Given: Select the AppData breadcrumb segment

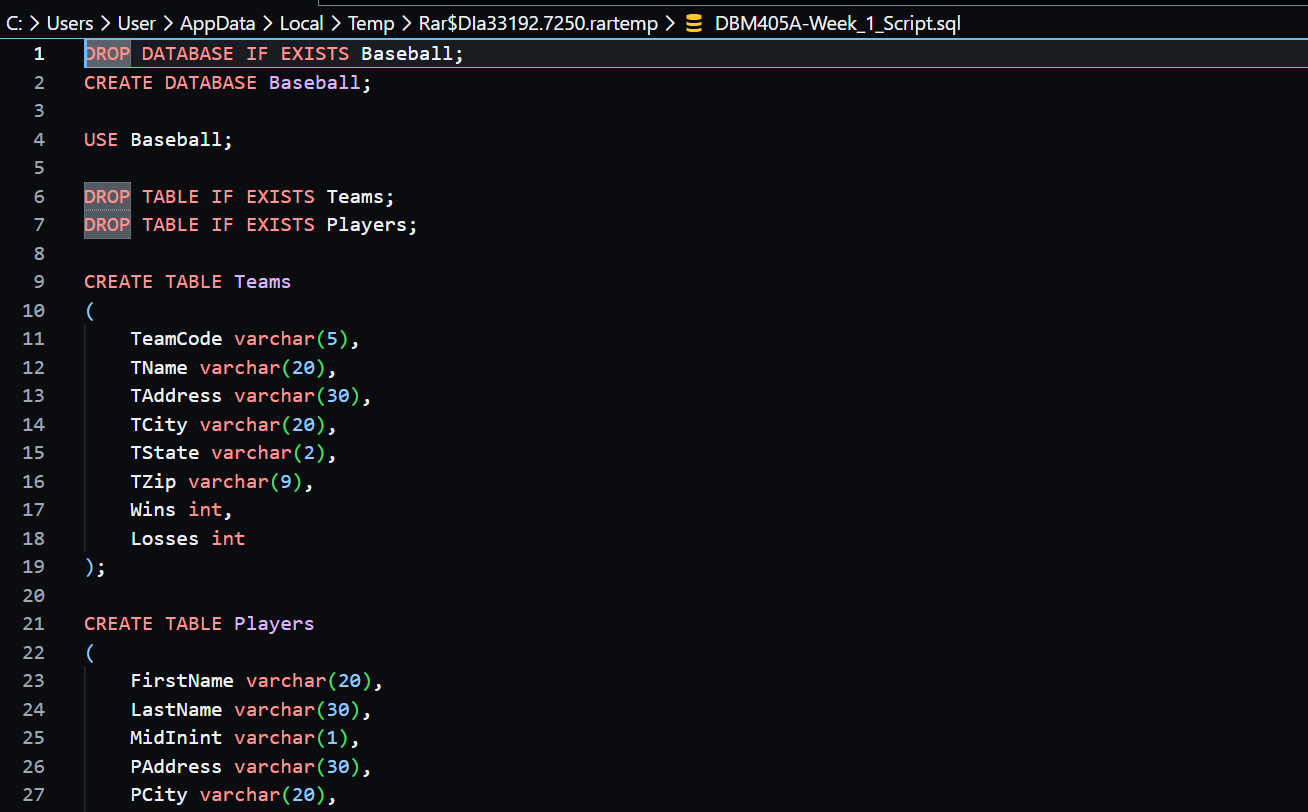Looking at the screenshot, I should [217, 24].
